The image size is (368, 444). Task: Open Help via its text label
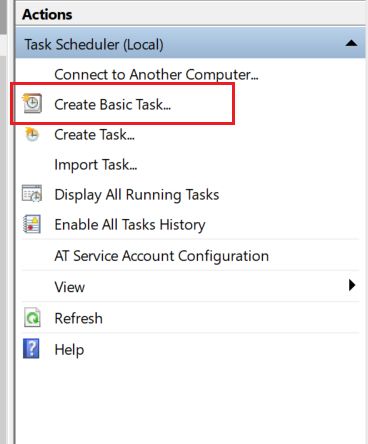[69, 350]
